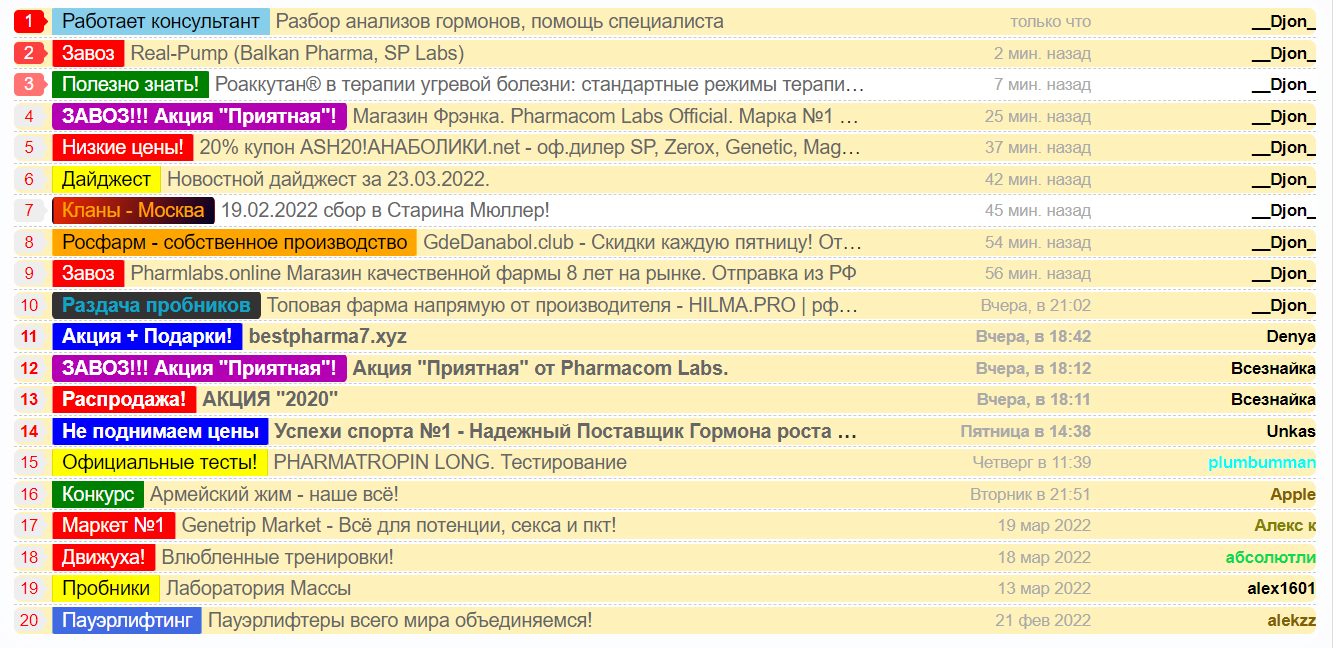Image resolution: width=1339 pixels, height=648 pixels.
Task: Click the 'Пауэрлифтинг' blue tag
Action: 126,619
